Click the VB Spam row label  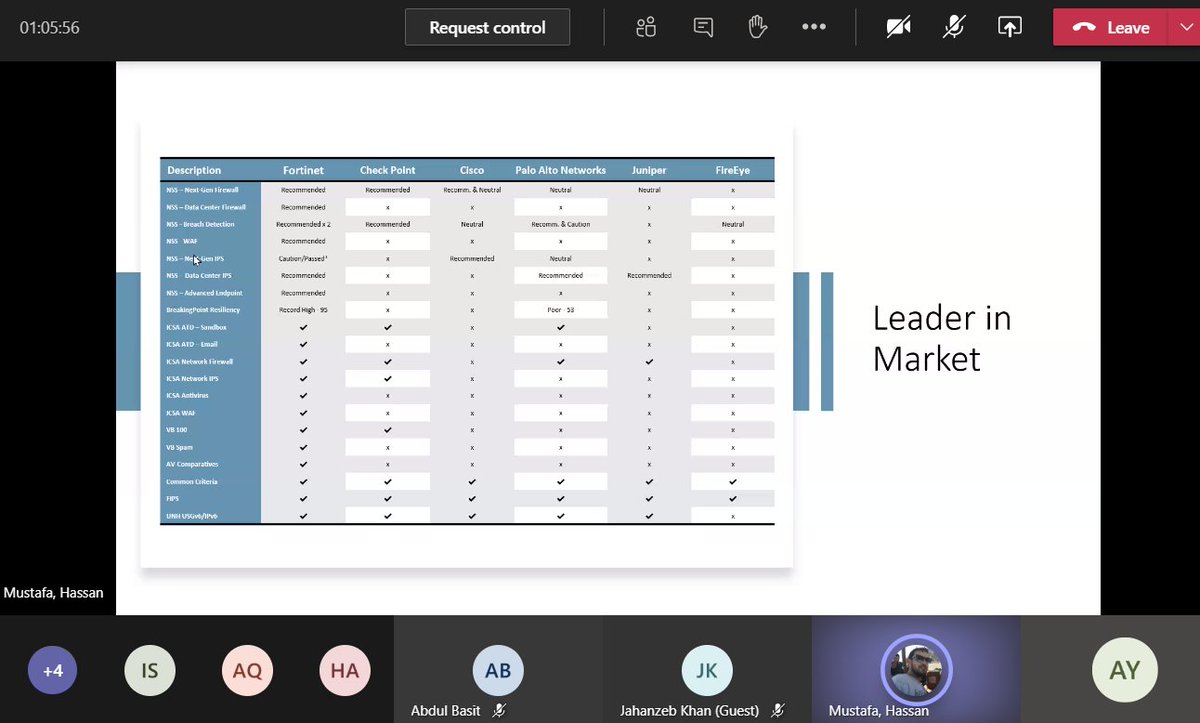point(180,447)
